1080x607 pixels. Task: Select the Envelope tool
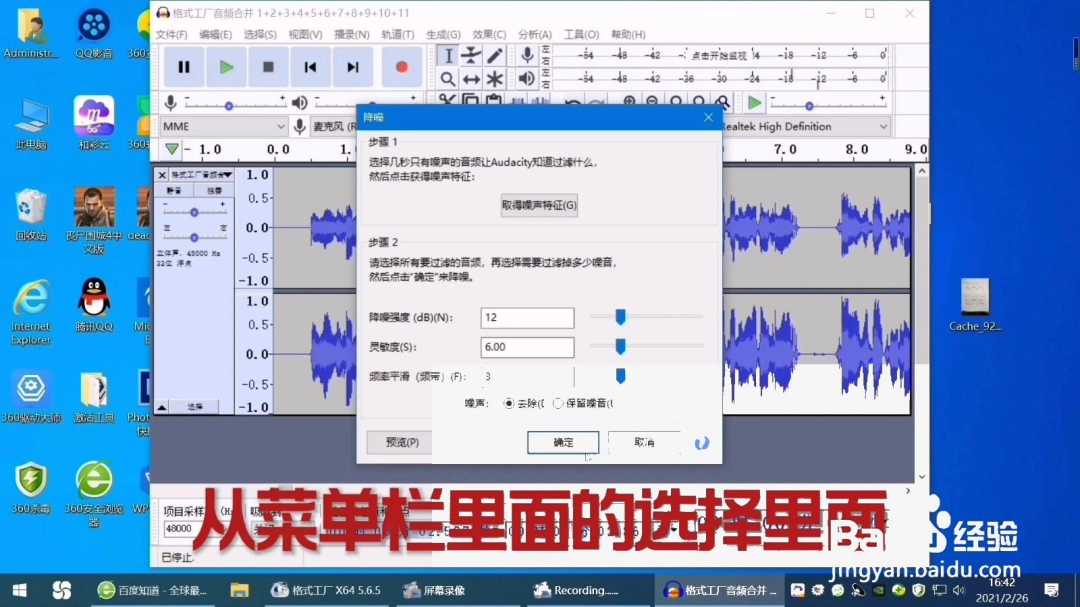click(x=471, y=56)
